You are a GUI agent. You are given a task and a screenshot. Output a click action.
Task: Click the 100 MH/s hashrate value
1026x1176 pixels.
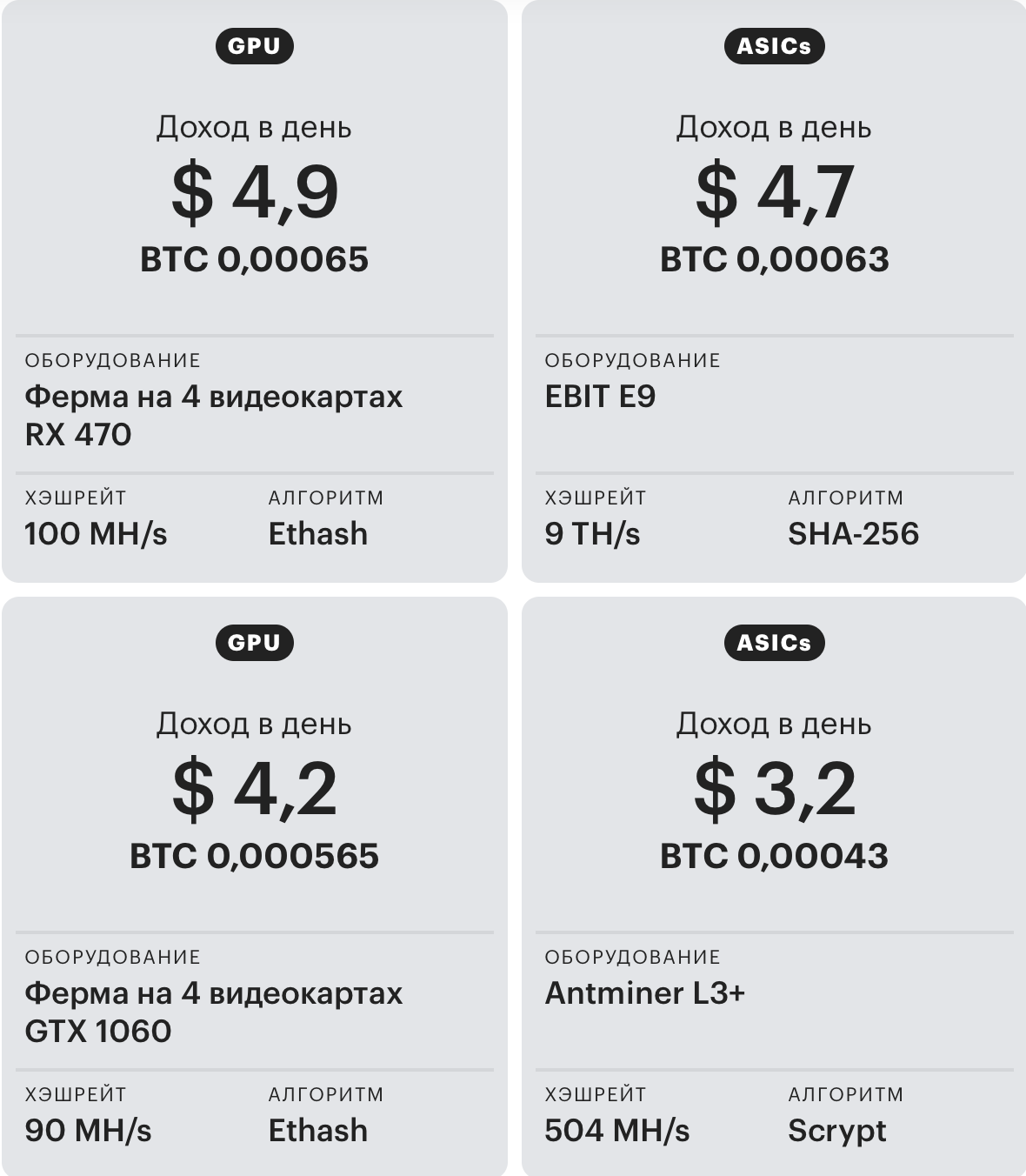click(96, 533)
